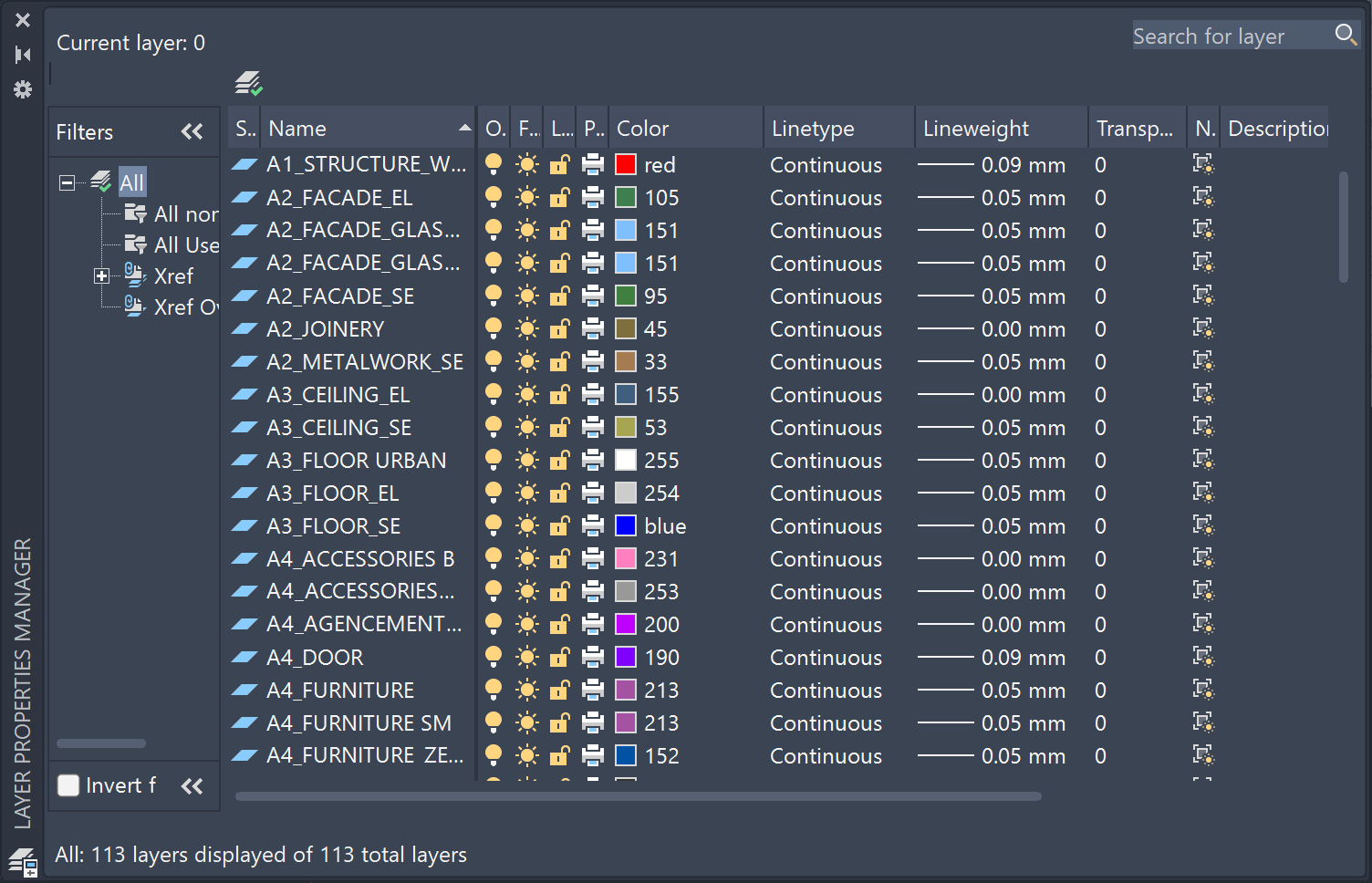Click the status icon of A3_FLOOR_EL layer
1372x883 pixels.
(244, 493)
